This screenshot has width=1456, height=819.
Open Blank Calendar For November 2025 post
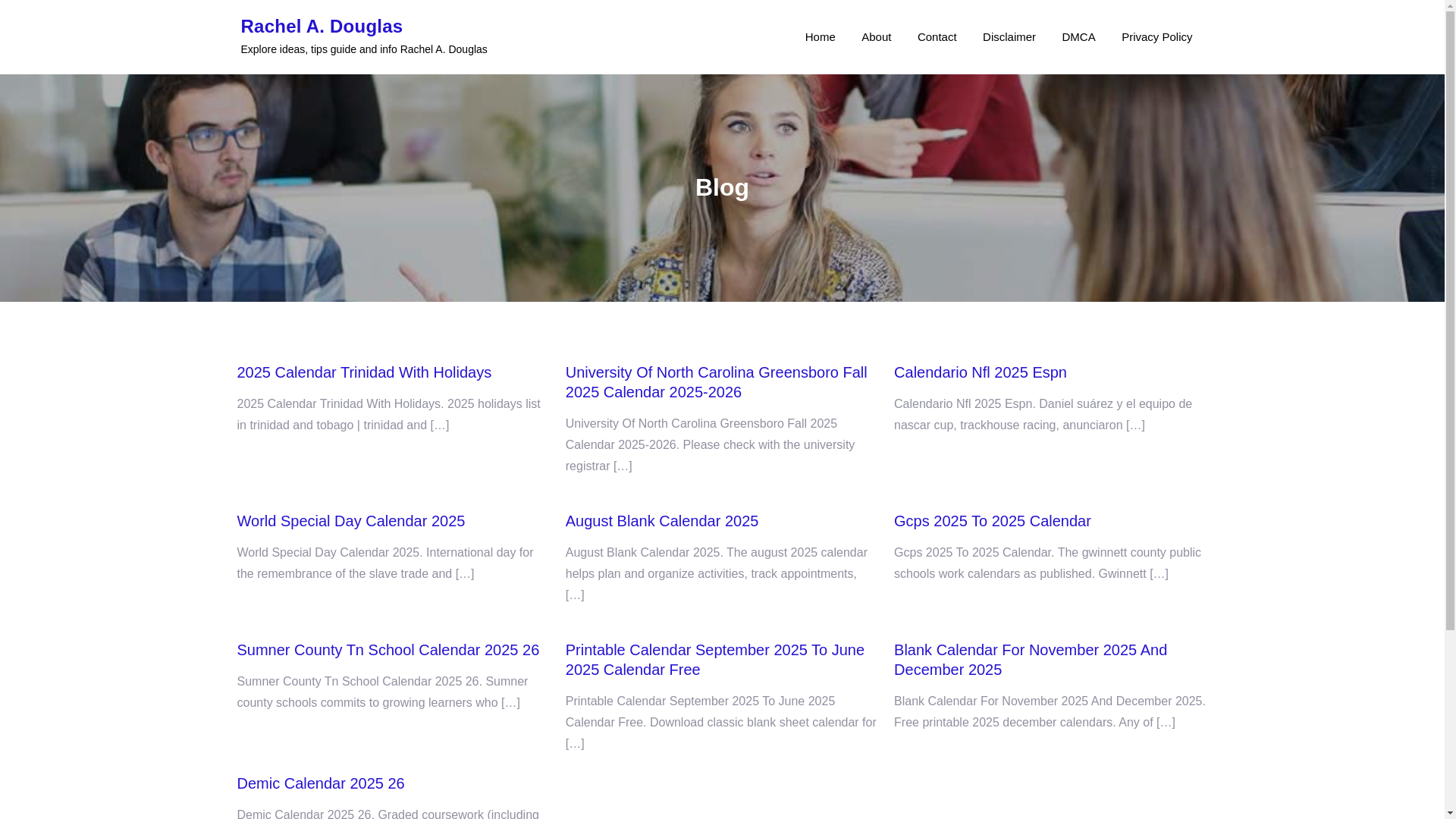[x=1030, y=660]
